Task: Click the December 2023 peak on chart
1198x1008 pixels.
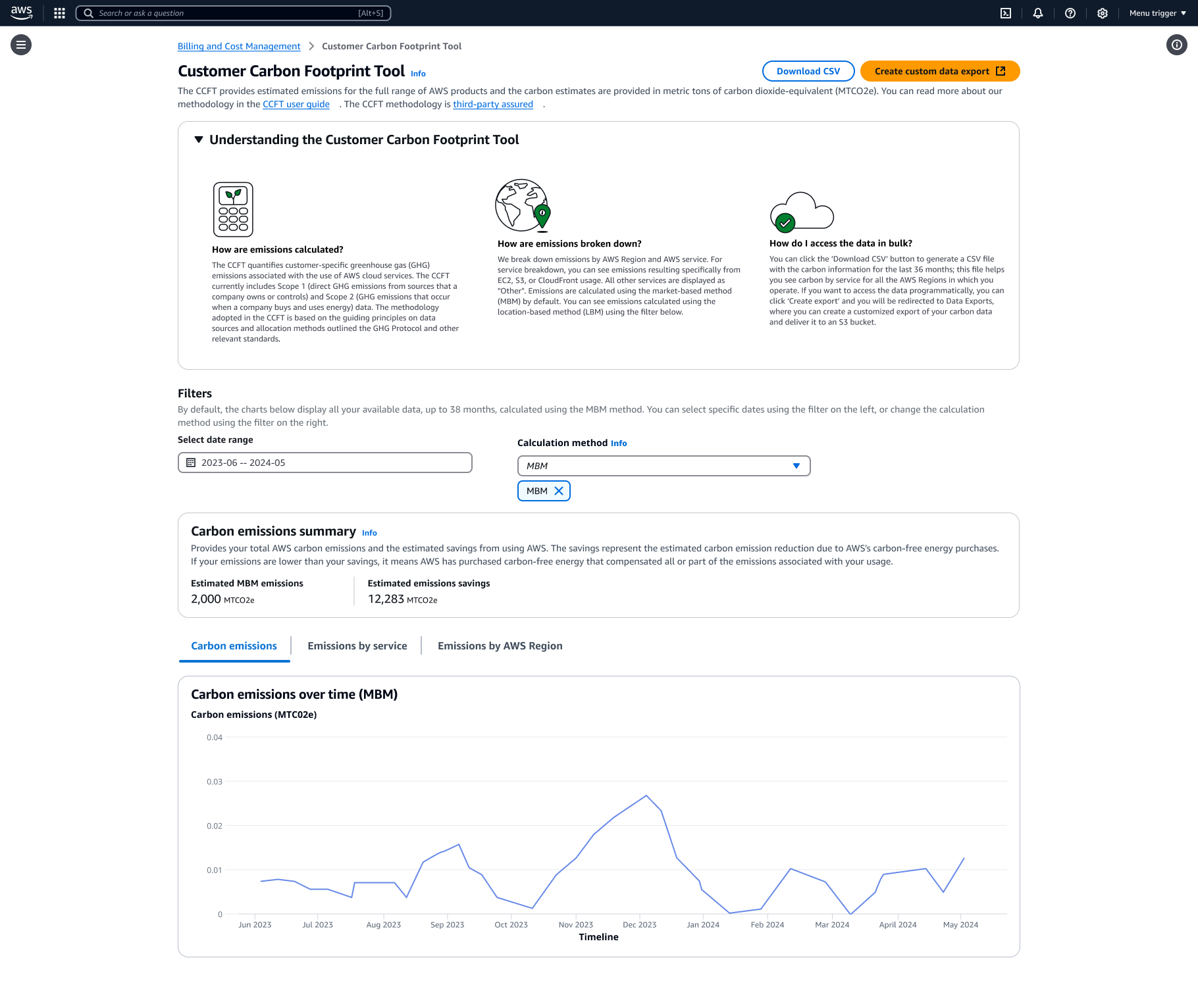Action: (x=646, y=796)
